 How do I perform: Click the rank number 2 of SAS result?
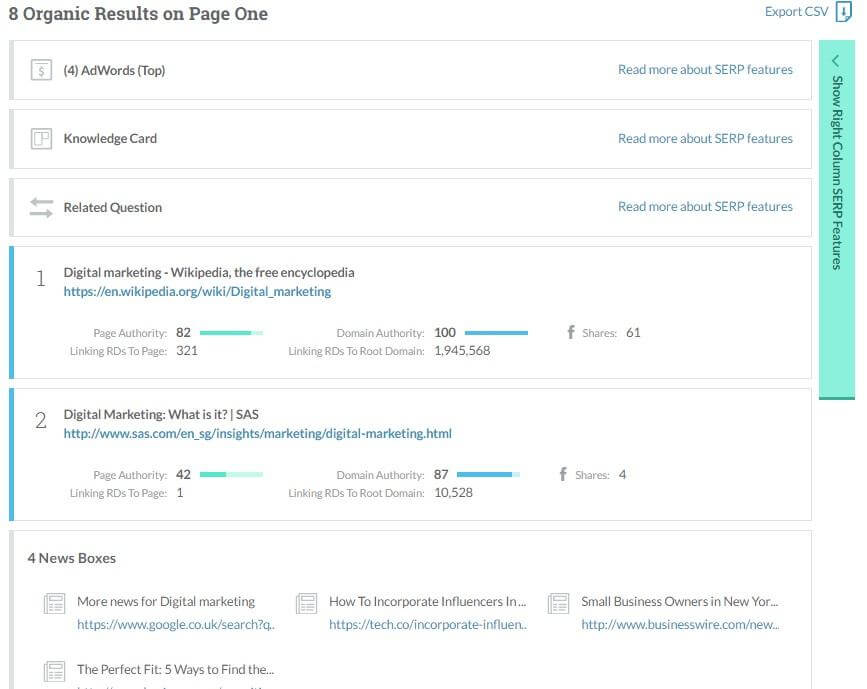pyautogui.click(x=40, y=420)
